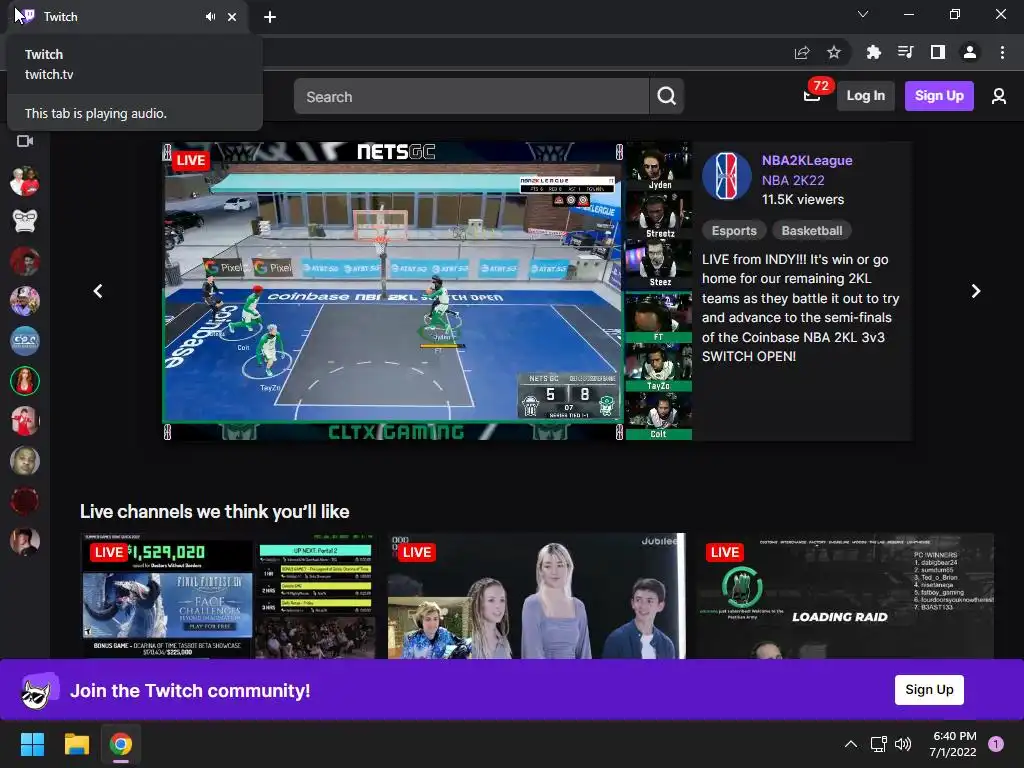
Task: Close the Twitch browser tab
Action: pos(232,17)
